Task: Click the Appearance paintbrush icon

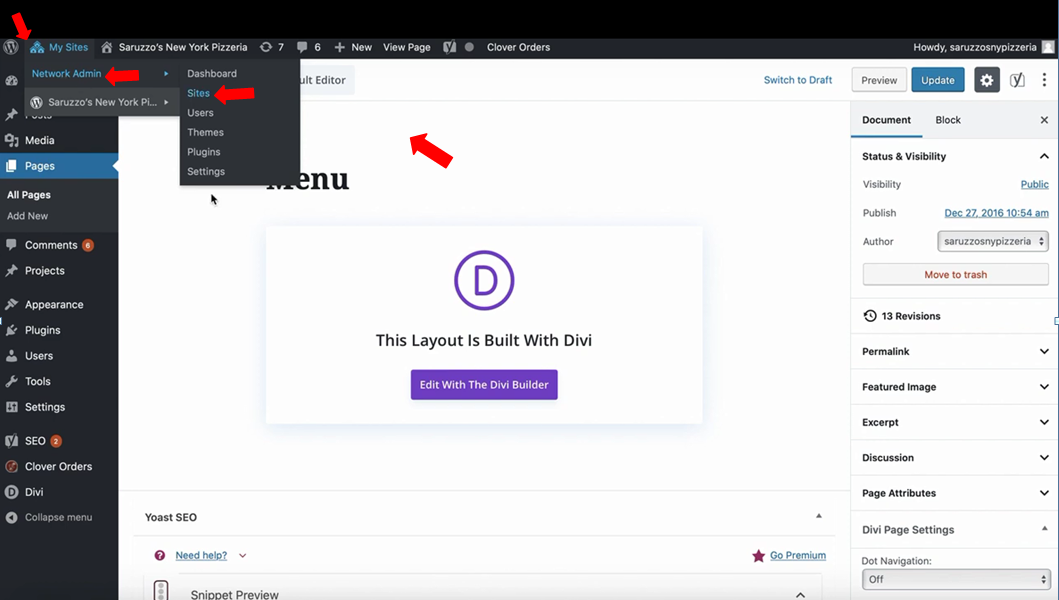Action: [11, 305]
